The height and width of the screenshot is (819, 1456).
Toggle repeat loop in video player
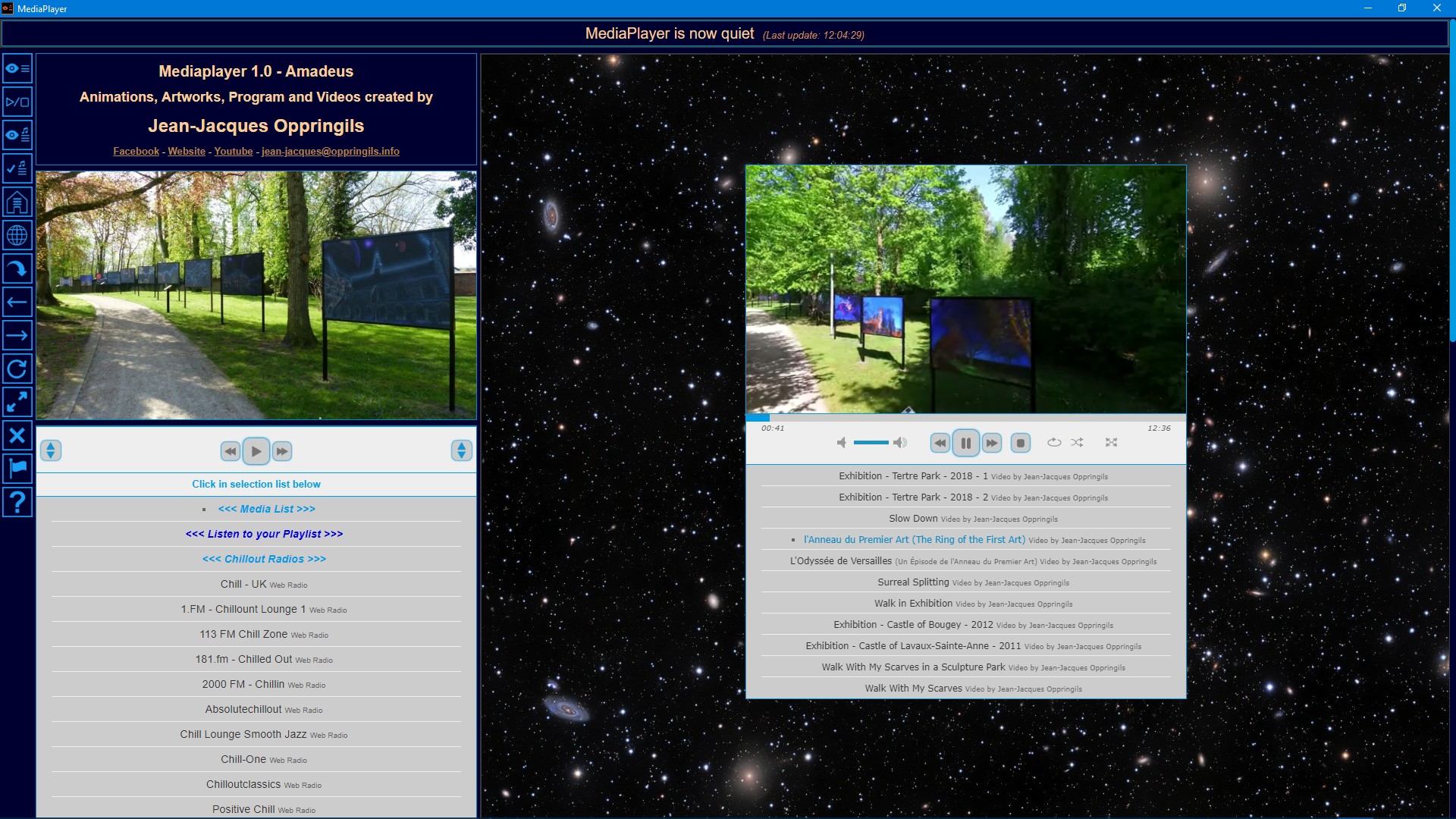pyautogui.click(x=1054, y=443)
